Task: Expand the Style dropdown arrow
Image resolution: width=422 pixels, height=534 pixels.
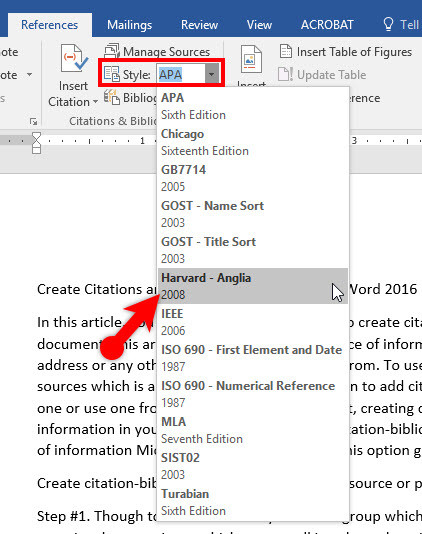Action: (212, 74)
